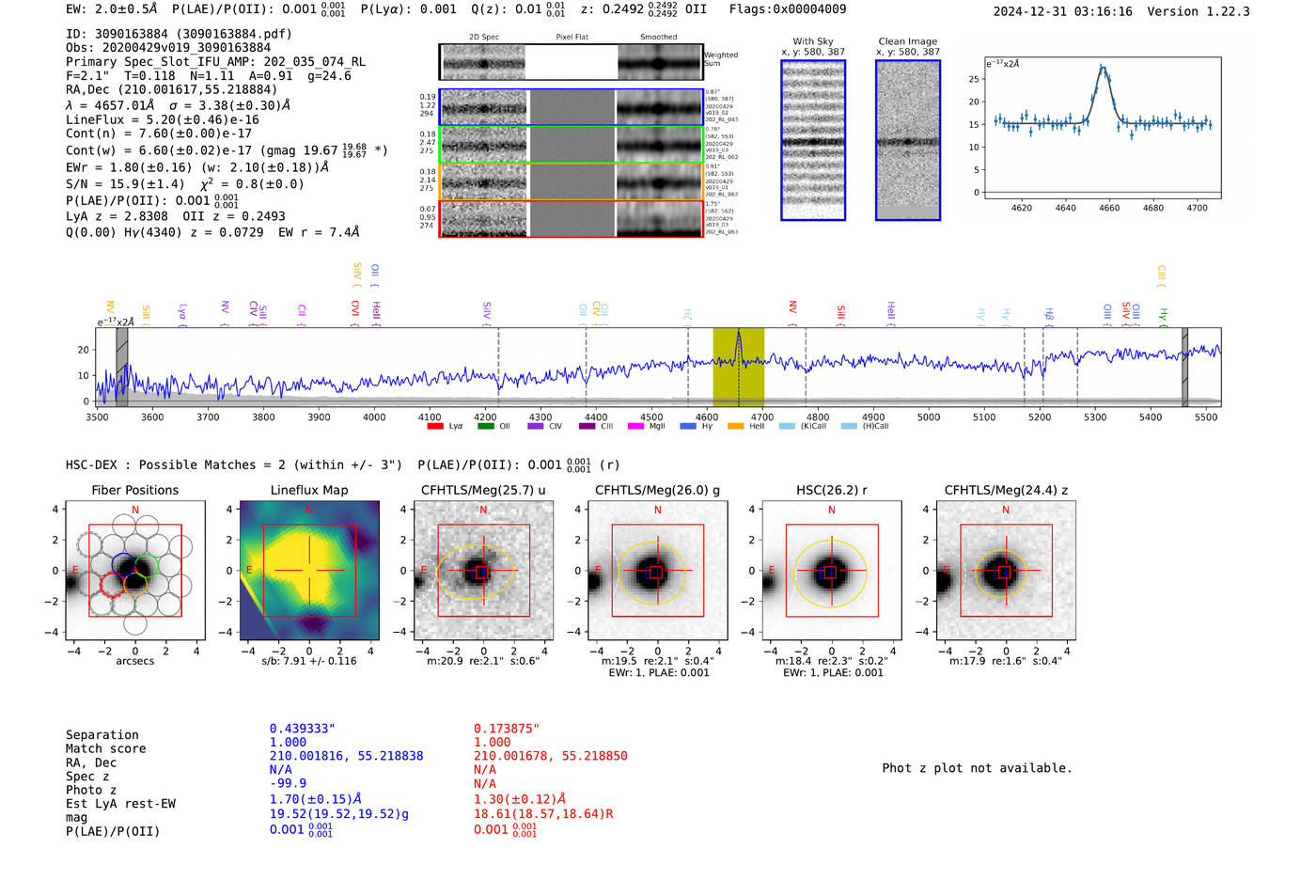Select the Primary Spec_Slot_IFU_AMP text
Viewport: 1316px width, 896px height.
coord(215,62)
